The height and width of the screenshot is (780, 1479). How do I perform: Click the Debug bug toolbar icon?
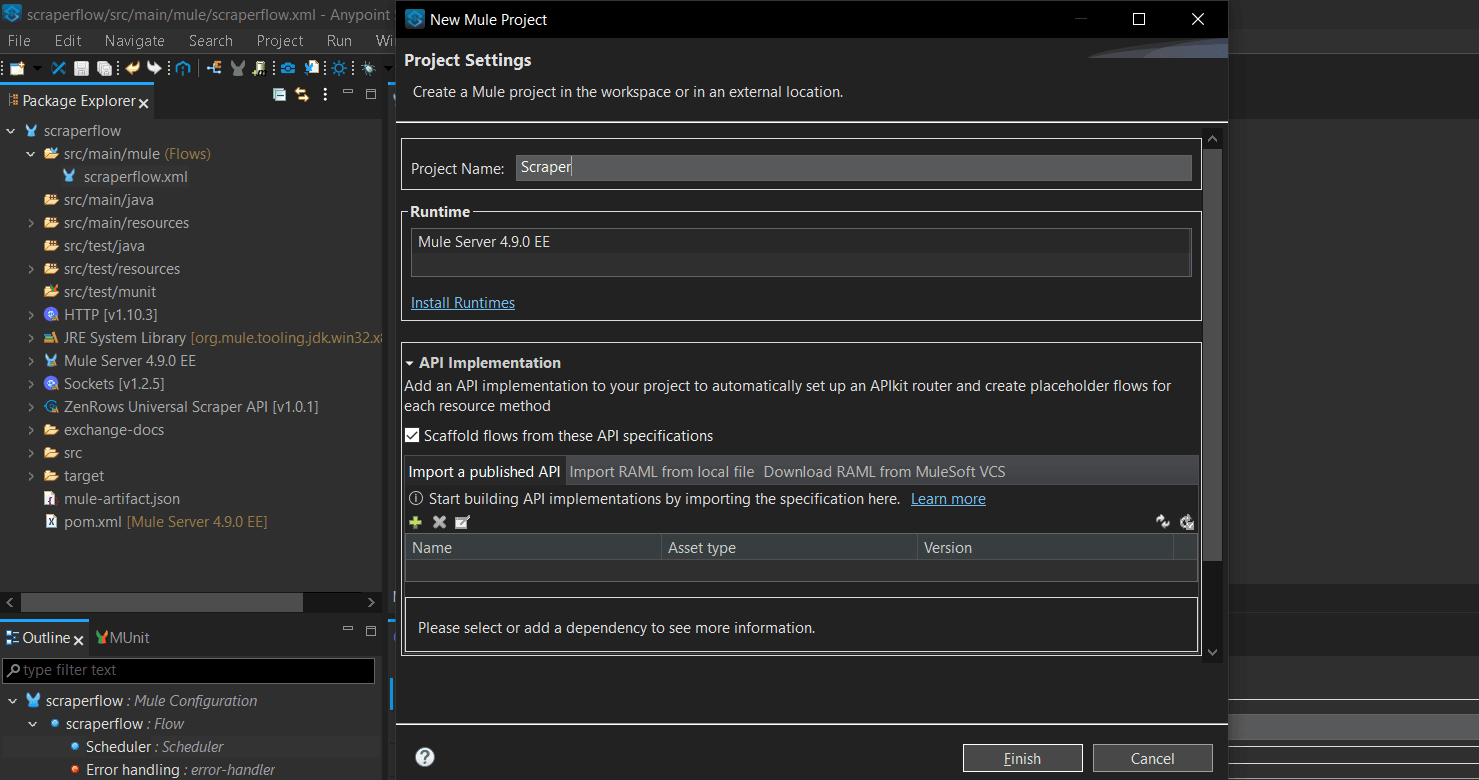point(369,68)
